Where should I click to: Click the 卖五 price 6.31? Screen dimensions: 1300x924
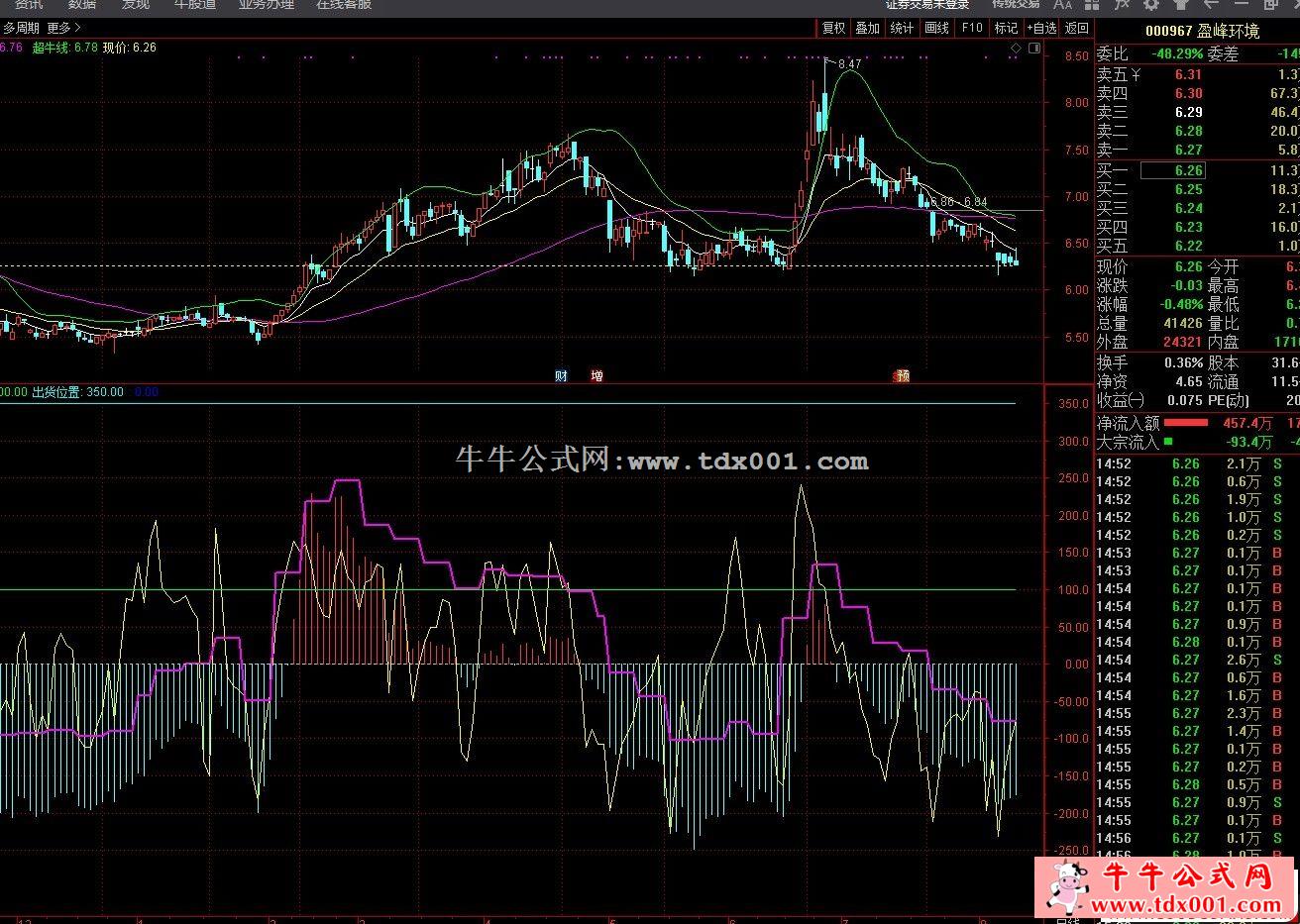coord(1189,74)
